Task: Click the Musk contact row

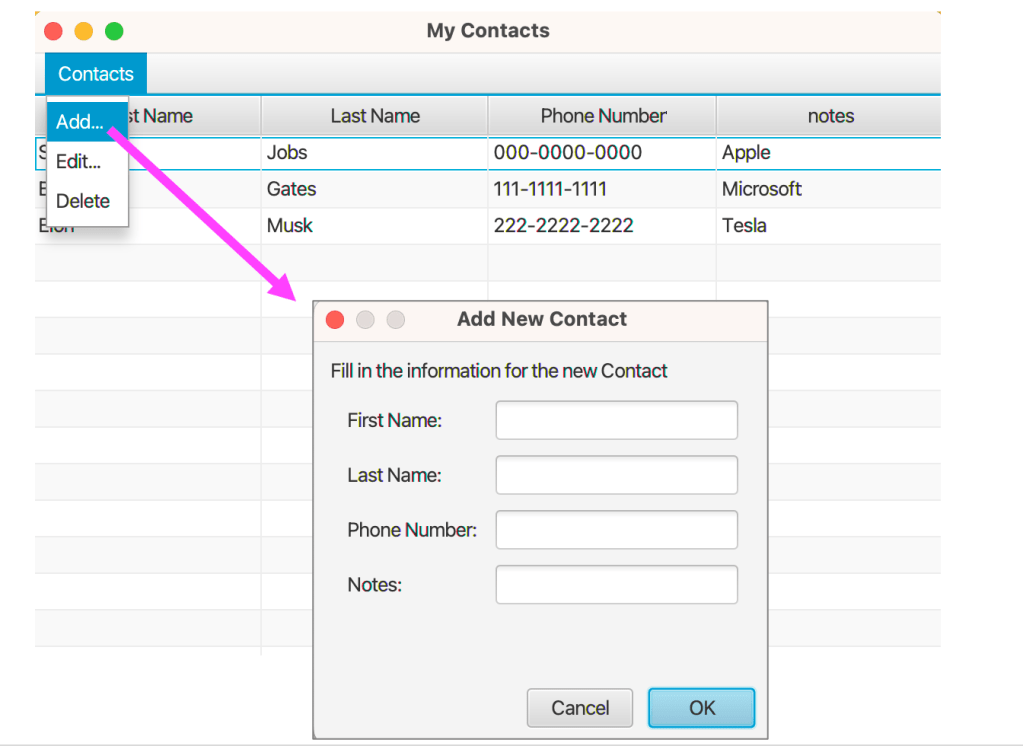Action: click(290, 225)
